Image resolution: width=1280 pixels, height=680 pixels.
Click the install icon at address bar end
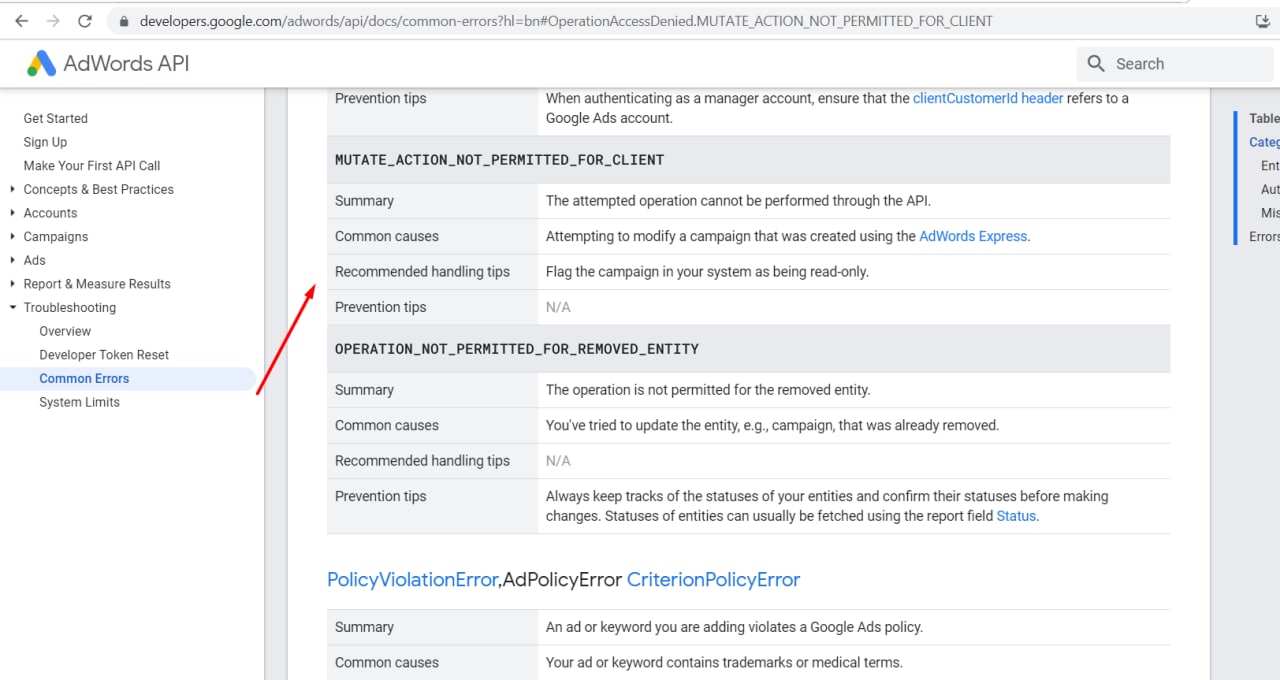tap(1262, 21)
